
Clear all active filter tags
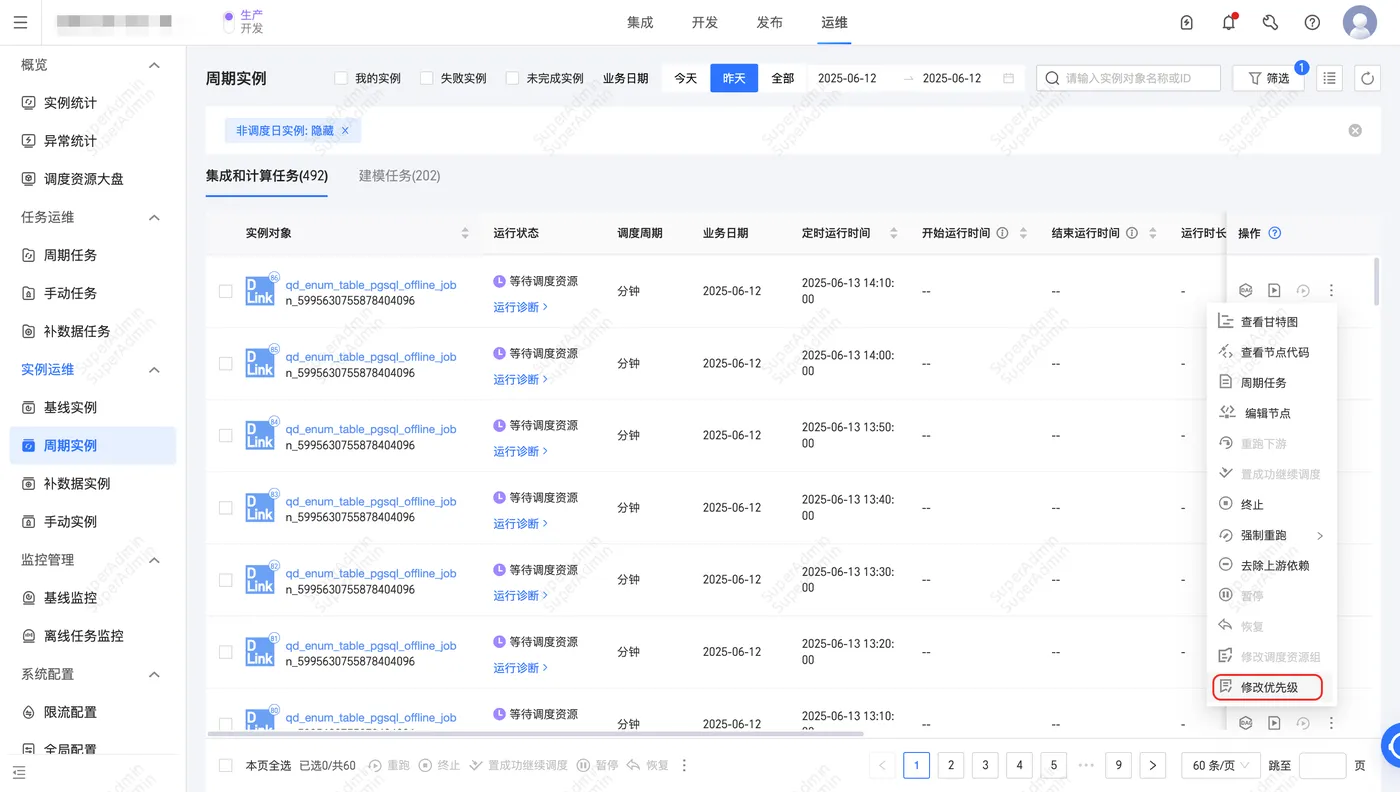tap(1355, 130)
